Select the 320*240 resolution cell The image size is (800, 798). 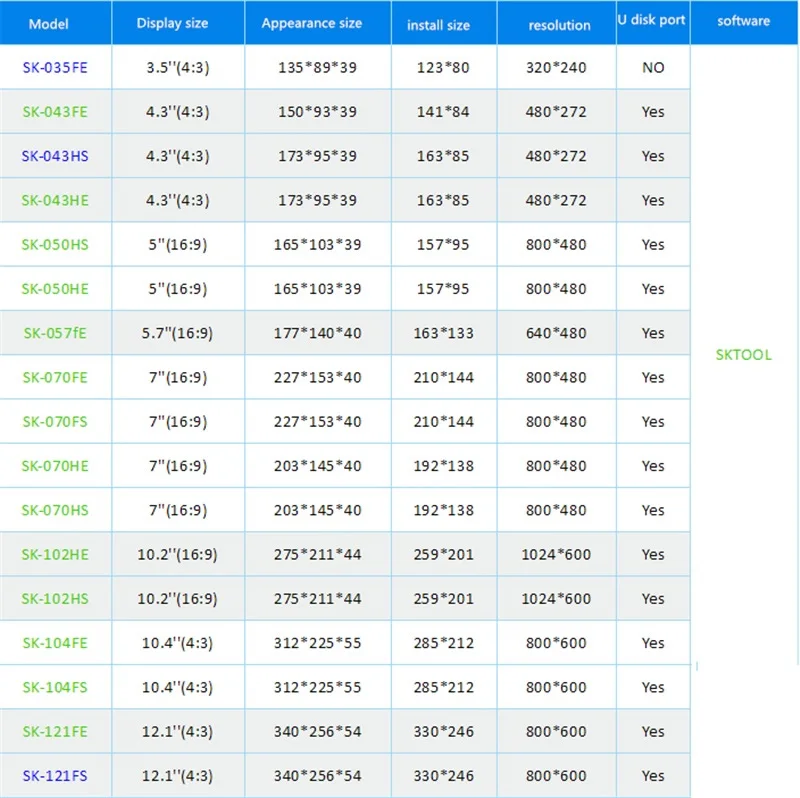pyautogui.click(x=556, y=67)
